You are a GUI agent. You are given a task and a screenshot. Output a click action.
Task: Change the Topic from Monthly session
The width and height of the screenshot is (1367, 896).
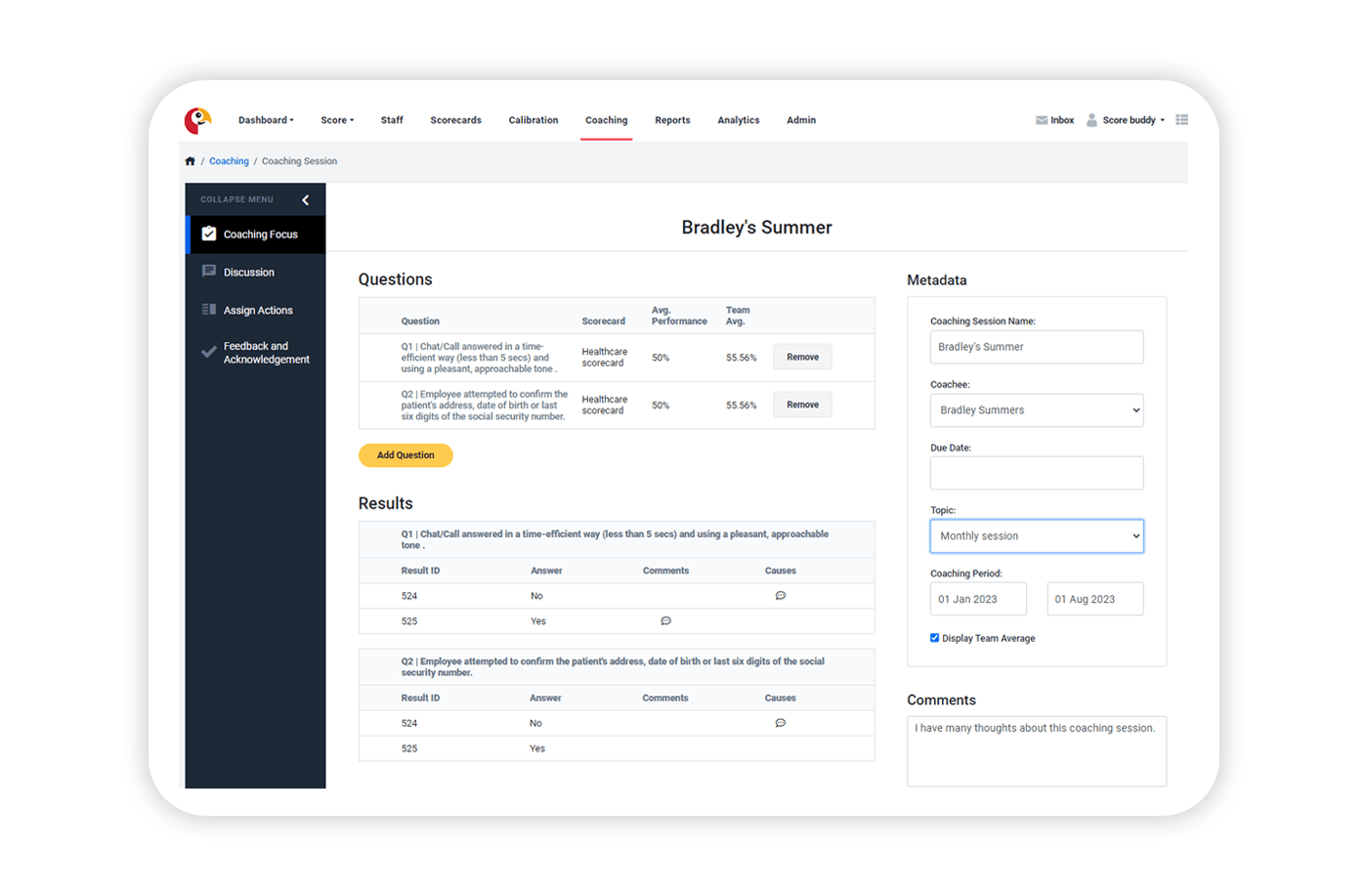click(1036, 535)
